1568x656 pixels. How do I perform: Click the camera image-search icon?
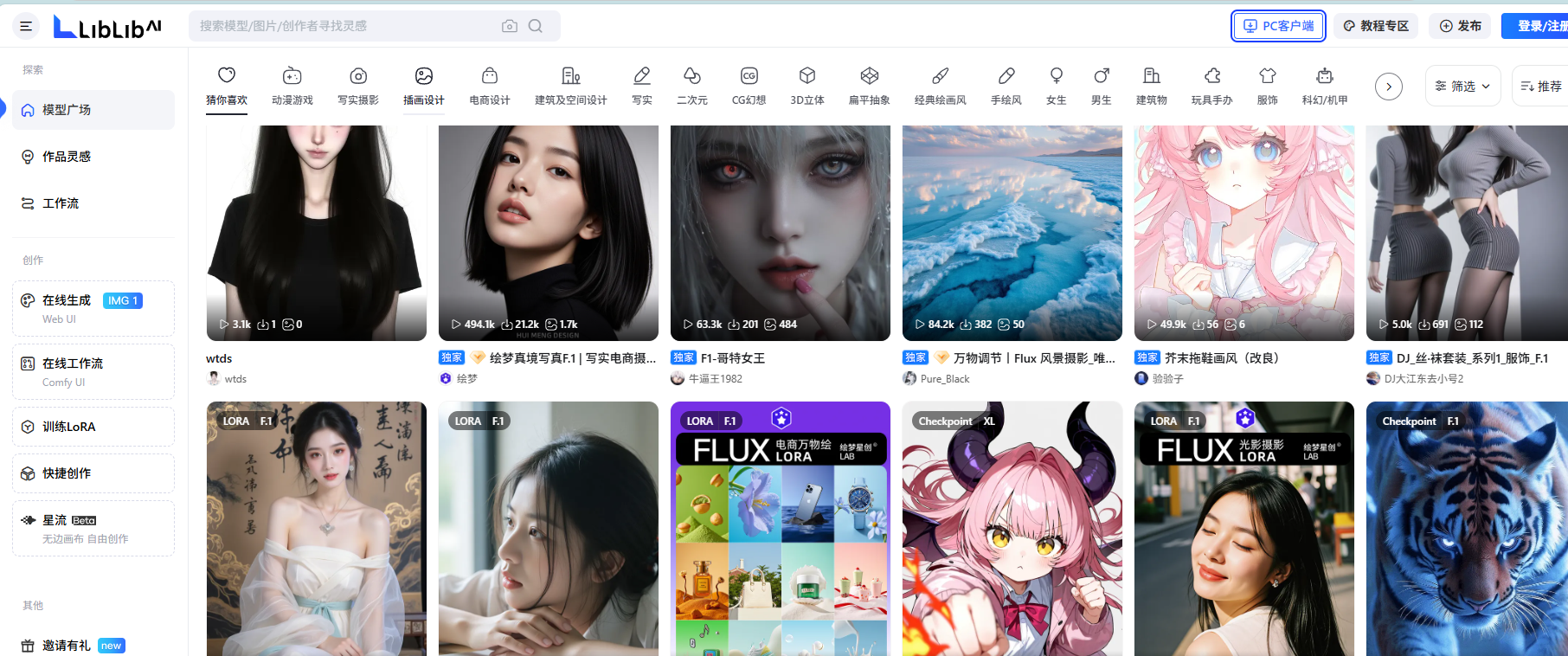tap(510, 26)
